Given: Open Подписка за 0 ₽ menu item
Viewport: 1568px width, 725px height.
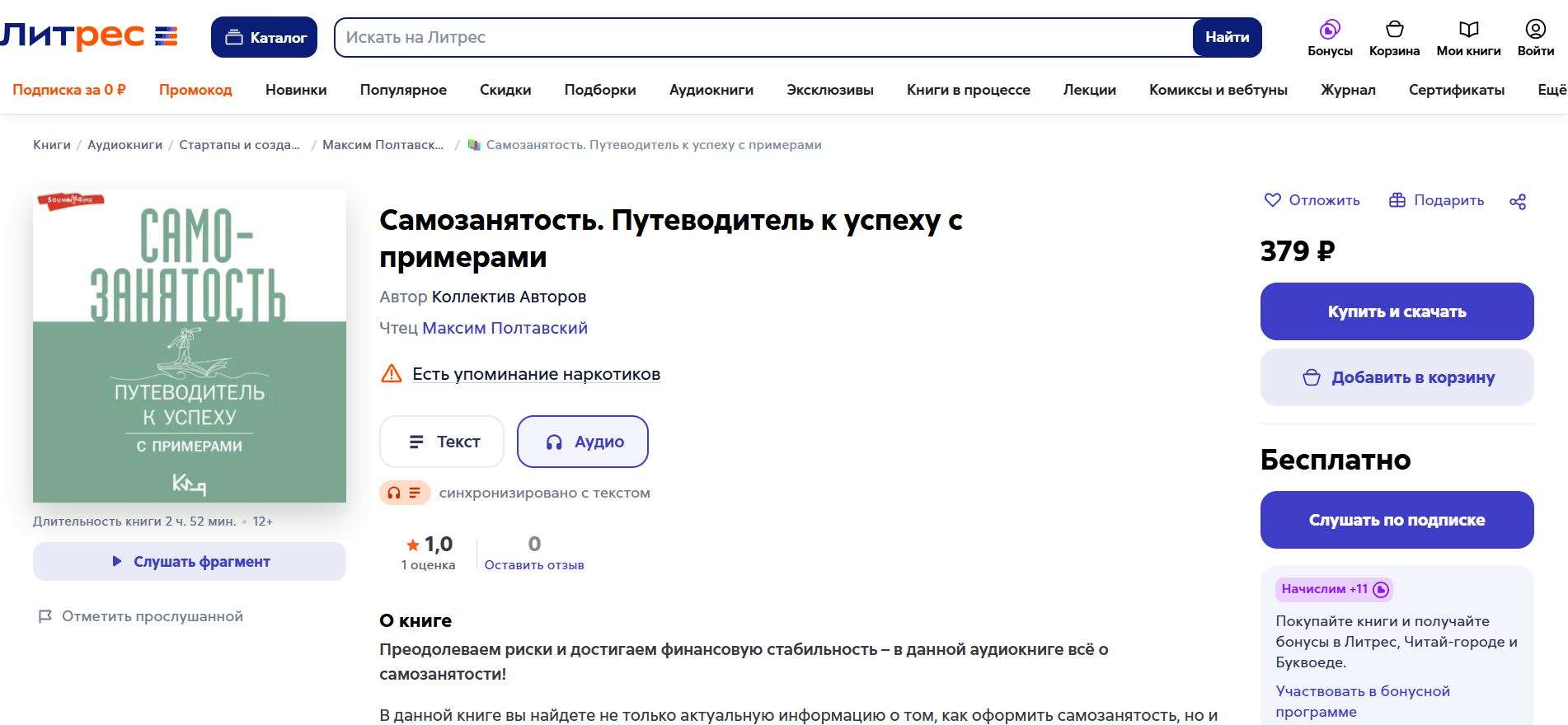Looking at the screenshot, I should click(69, 90).
